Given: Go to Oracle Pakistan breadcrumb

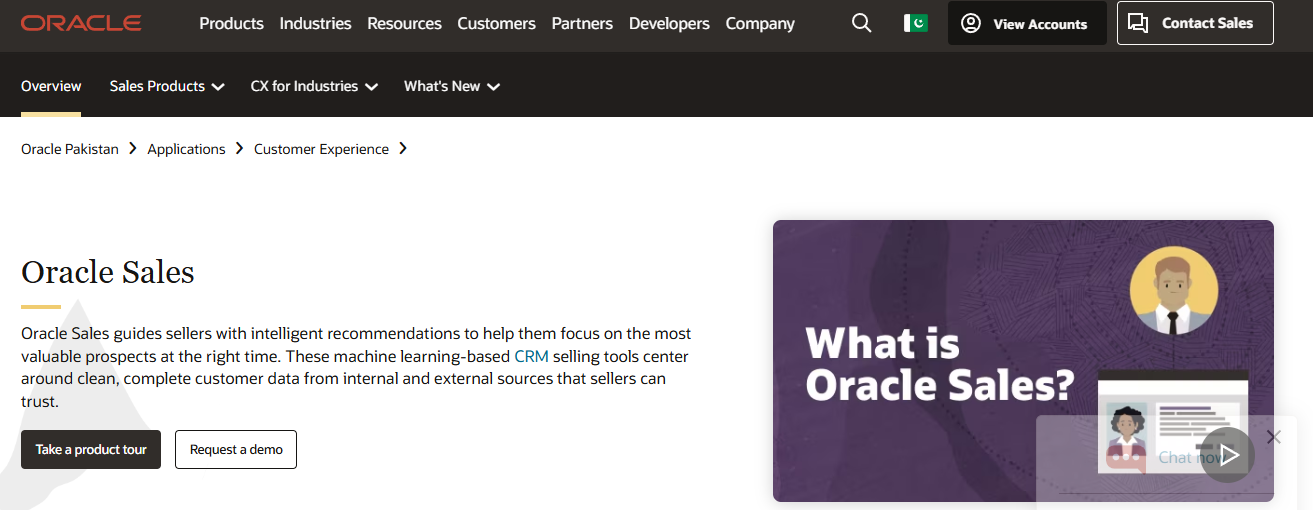Looking at the screenshot, I should coord(70,149).
